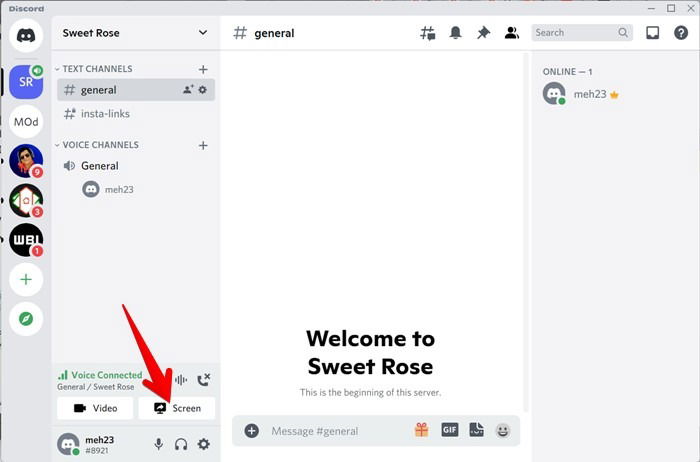Open server with 3 notifications badge
Viewport: 700px width, 462px height.
(x=26, y=200)
